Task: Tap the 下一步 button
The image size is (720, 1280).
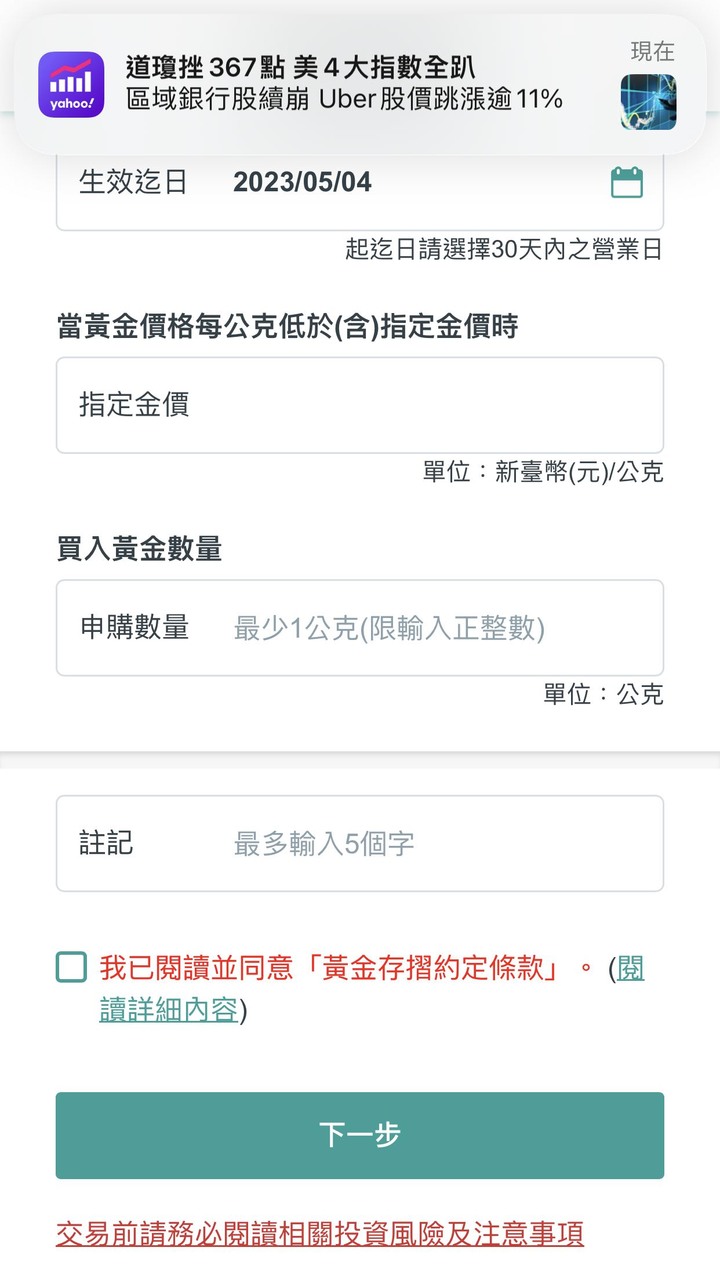Action: [x=360, y=1135]
